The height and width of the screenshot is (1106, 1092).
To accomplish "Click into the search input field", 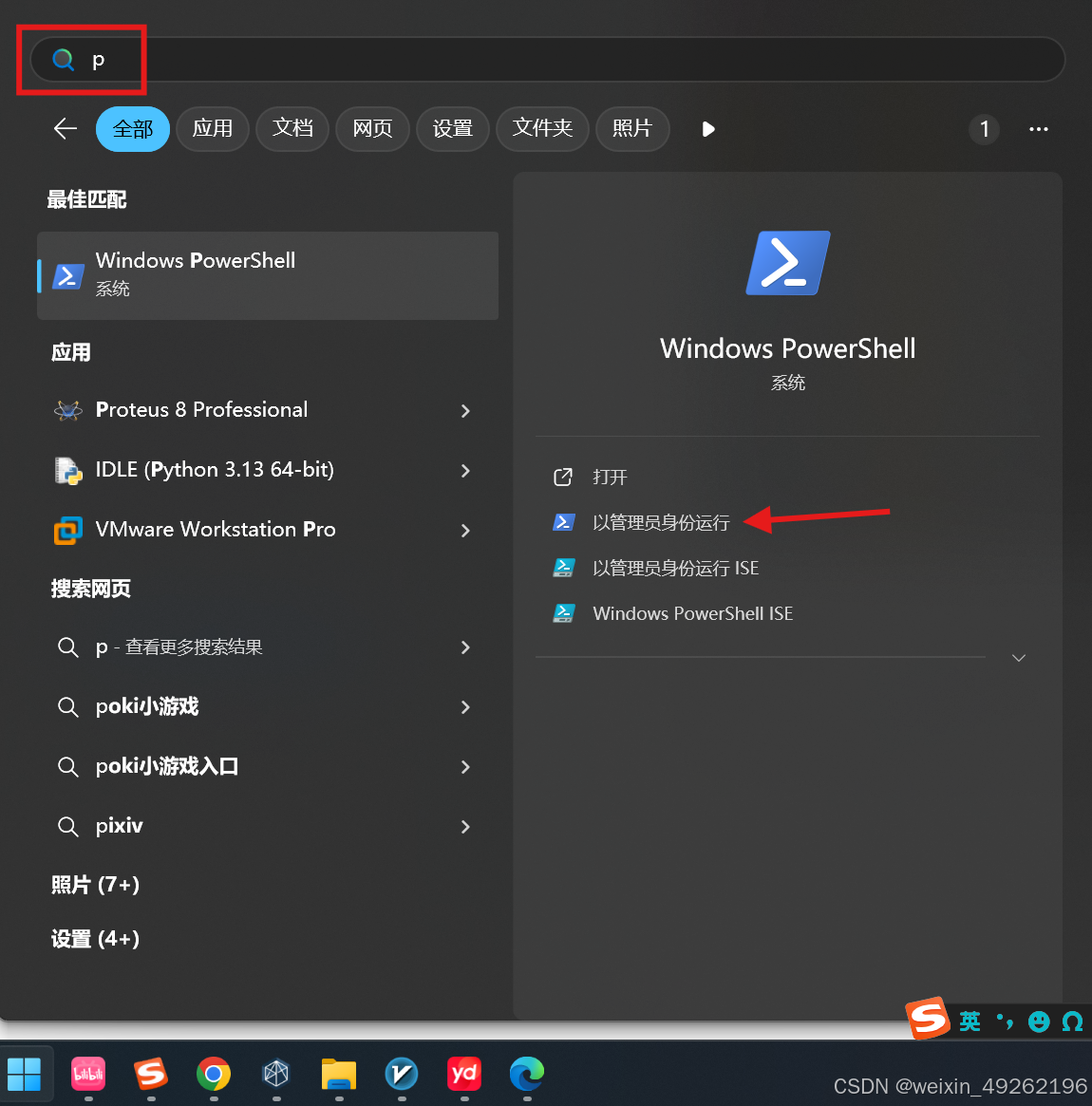I will coord(547,60).
